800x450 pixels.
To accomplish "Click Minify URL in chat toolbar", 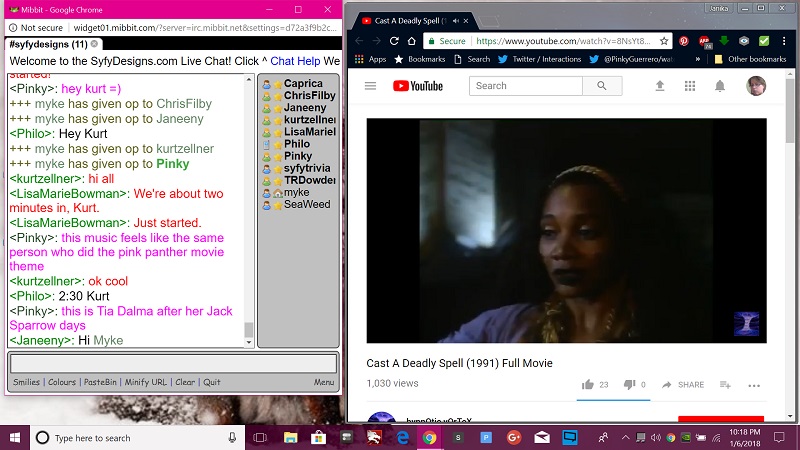I will [145, 382].
